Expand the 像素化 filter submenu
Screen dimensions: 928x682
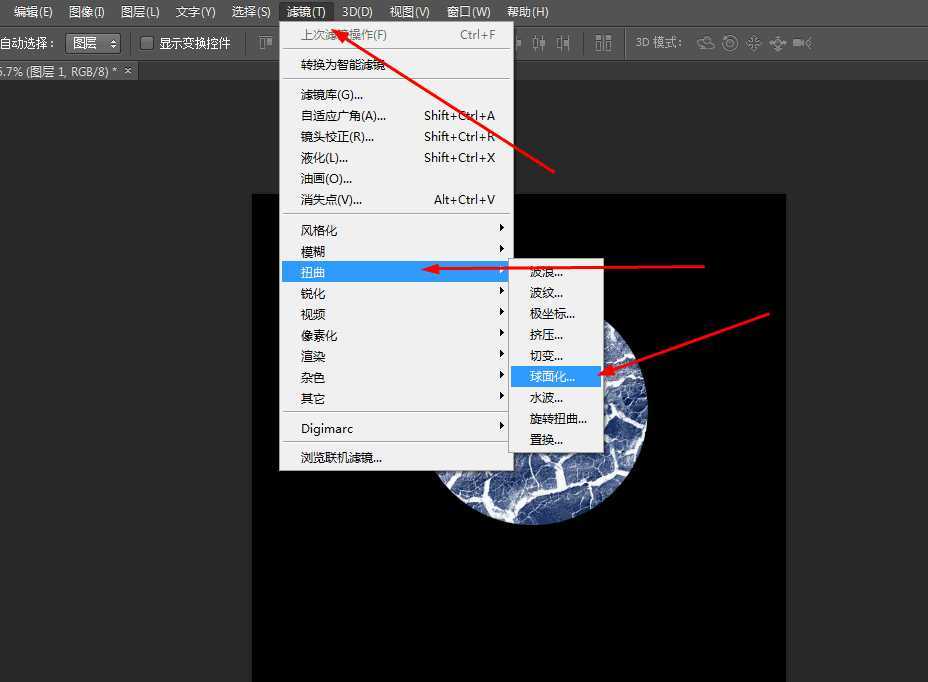click(318, 334)
